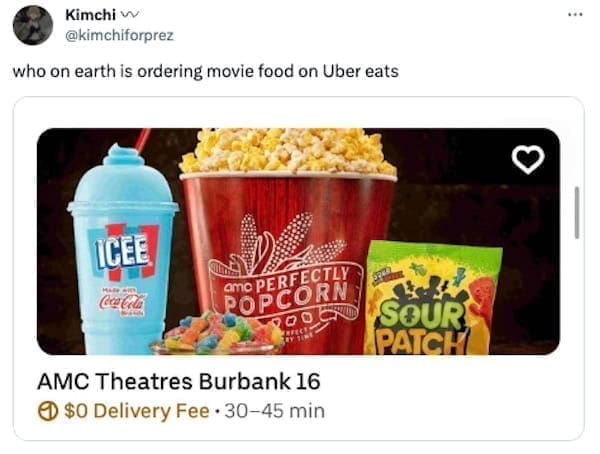Open the three-dot more options menu
Image resolution: width=600 pixels, height=454 pixels.
(x=575, y=15)
